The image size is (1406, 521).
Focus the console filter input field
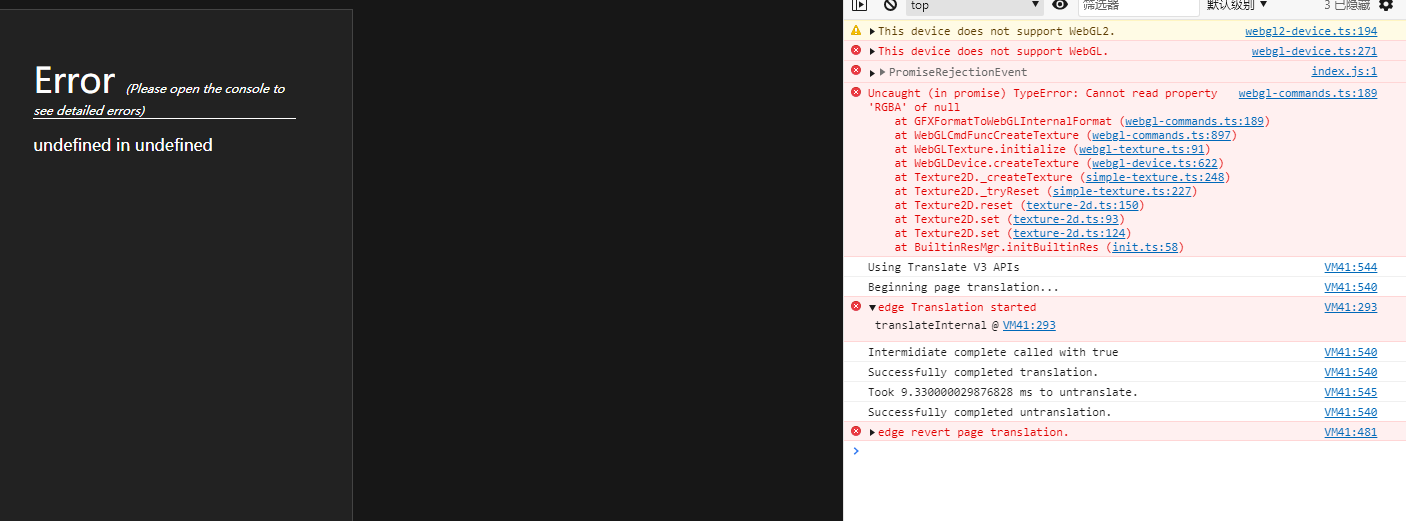(1138, 6)
